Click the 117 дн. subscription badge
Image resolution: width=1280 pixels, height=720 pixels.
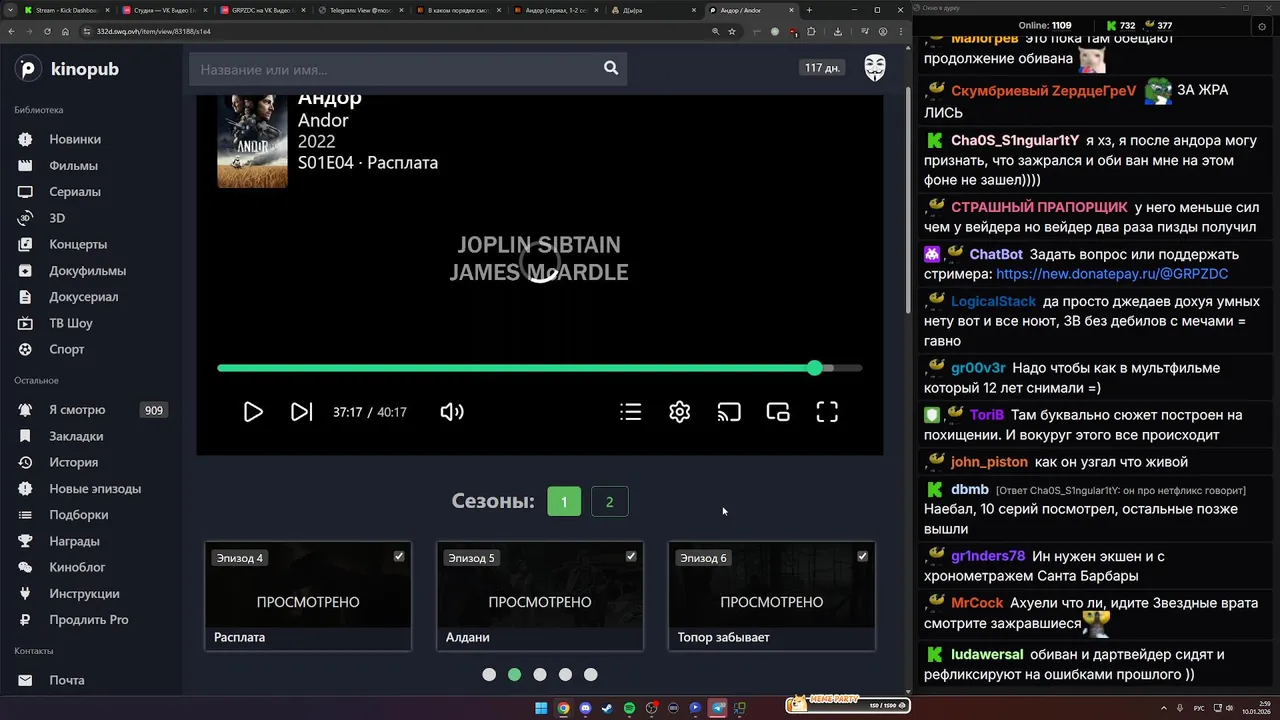coord(822,68)
